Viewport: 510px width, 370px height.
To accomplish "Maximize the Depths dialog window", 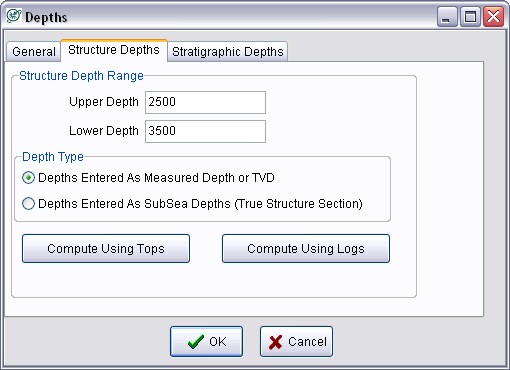I will pos(470,17).
